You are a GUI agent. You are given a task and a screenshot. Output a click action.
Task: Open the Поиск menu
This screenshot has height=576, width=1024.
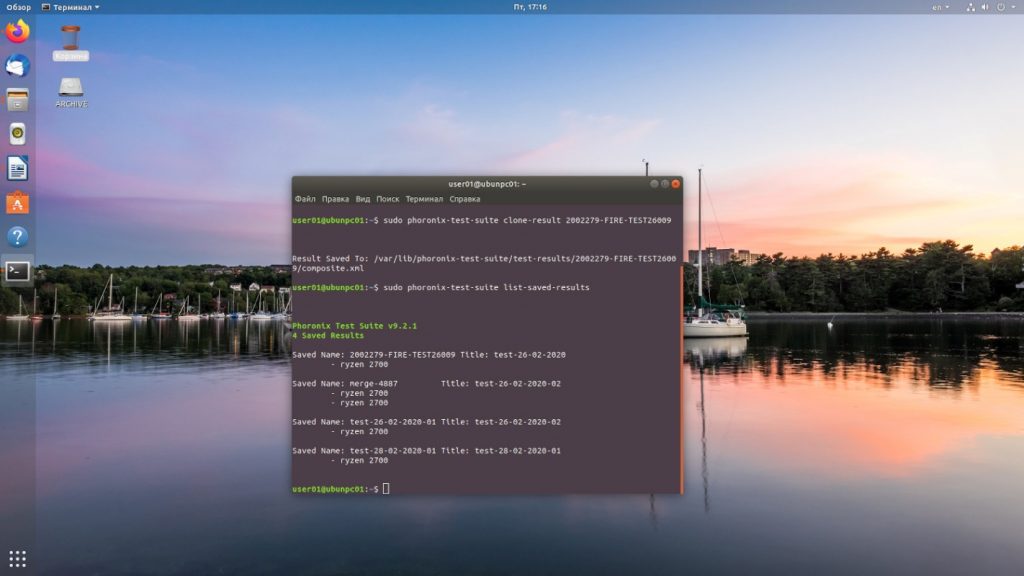coord(387,199)
